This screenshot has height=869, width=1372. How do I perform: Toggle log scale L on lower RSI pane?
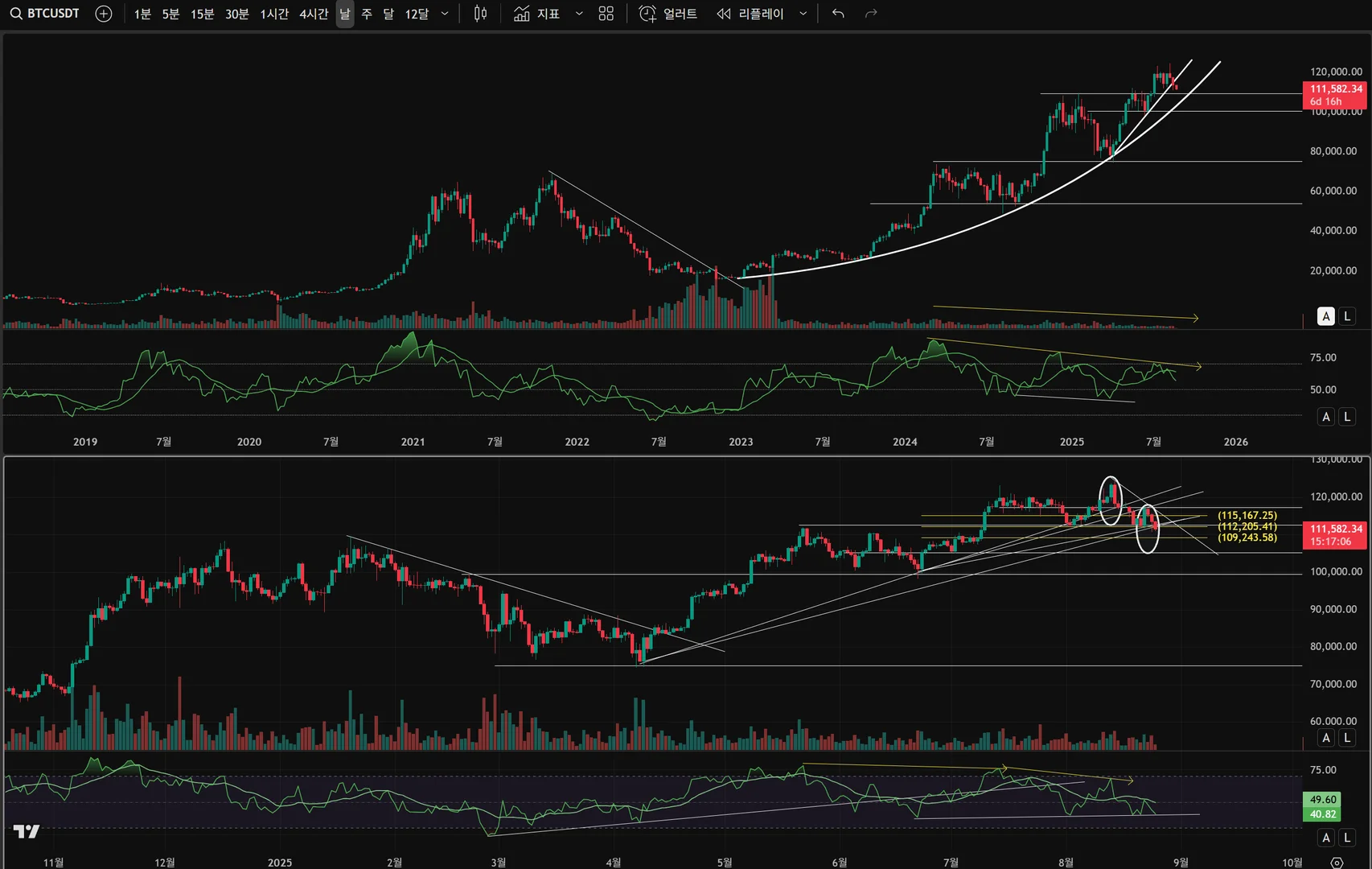coord(1347,838)
